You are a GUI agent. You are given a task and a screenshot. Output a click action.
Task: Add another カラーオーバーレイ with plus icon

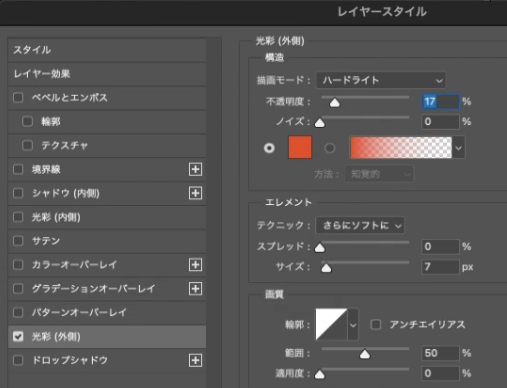(195, 265)
